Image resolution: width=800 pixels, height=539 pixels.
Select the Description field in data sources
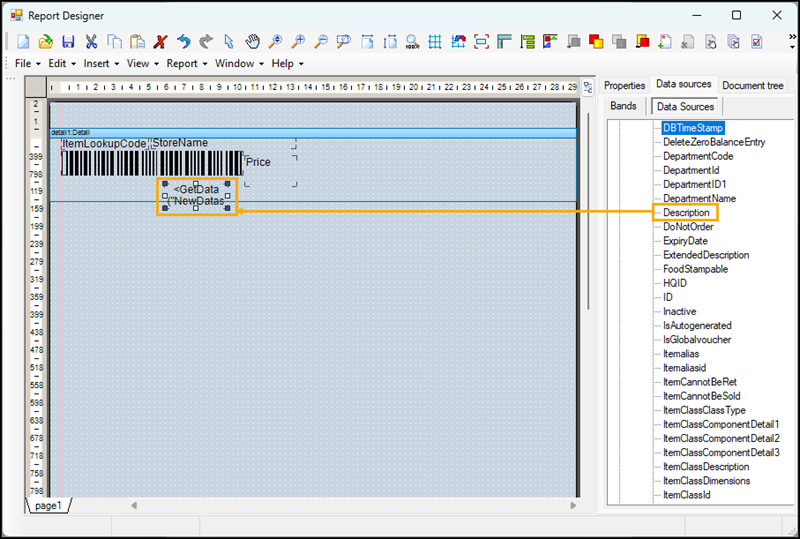click(x=686, y=212)
